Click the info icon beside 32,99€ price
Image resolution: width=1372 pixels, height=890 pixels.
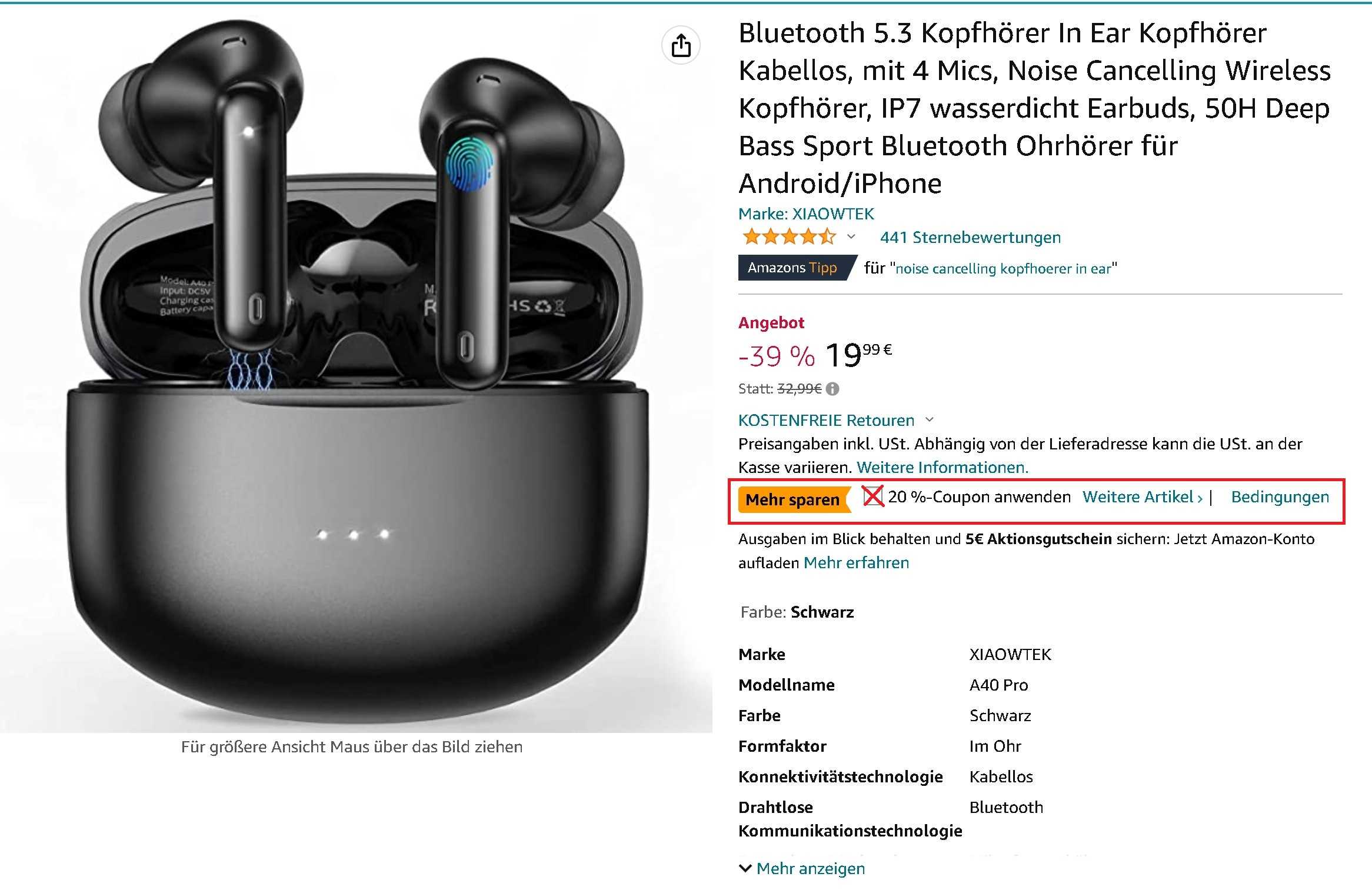coord(832,389)
